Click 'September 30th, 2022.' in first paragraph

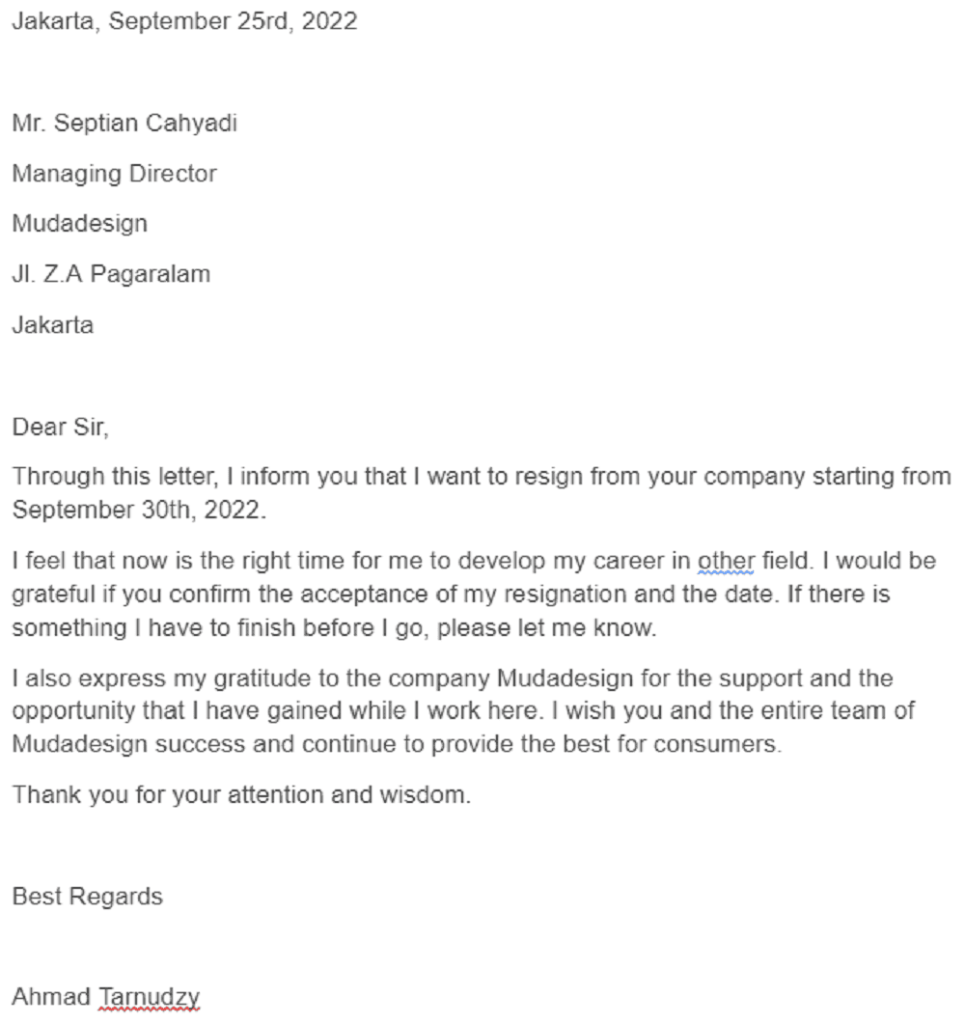tap(139, 509)
